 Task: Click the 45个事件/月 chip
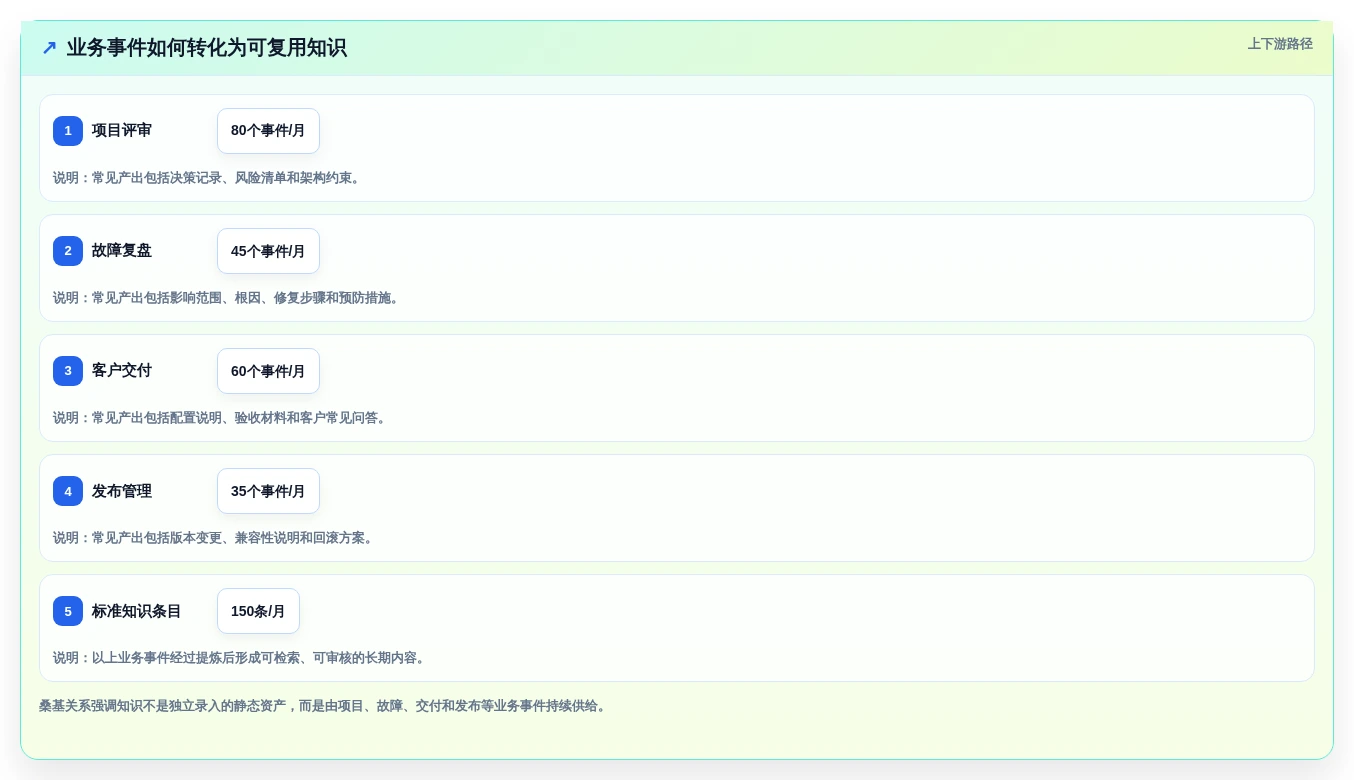tap(268, 251)
